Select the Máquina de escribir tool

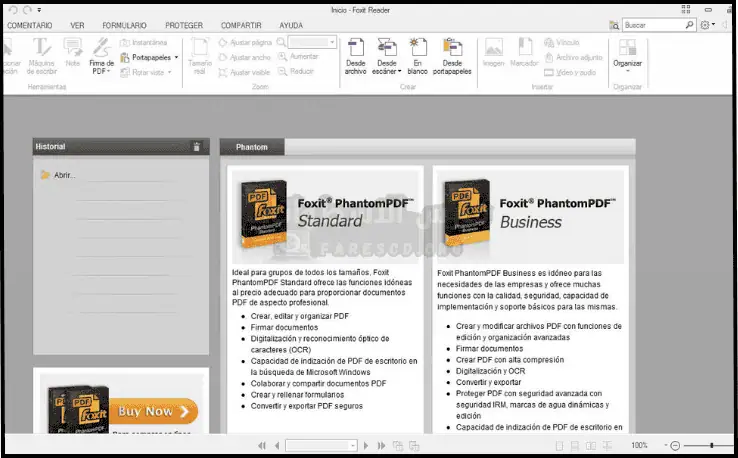click(42, 54)
